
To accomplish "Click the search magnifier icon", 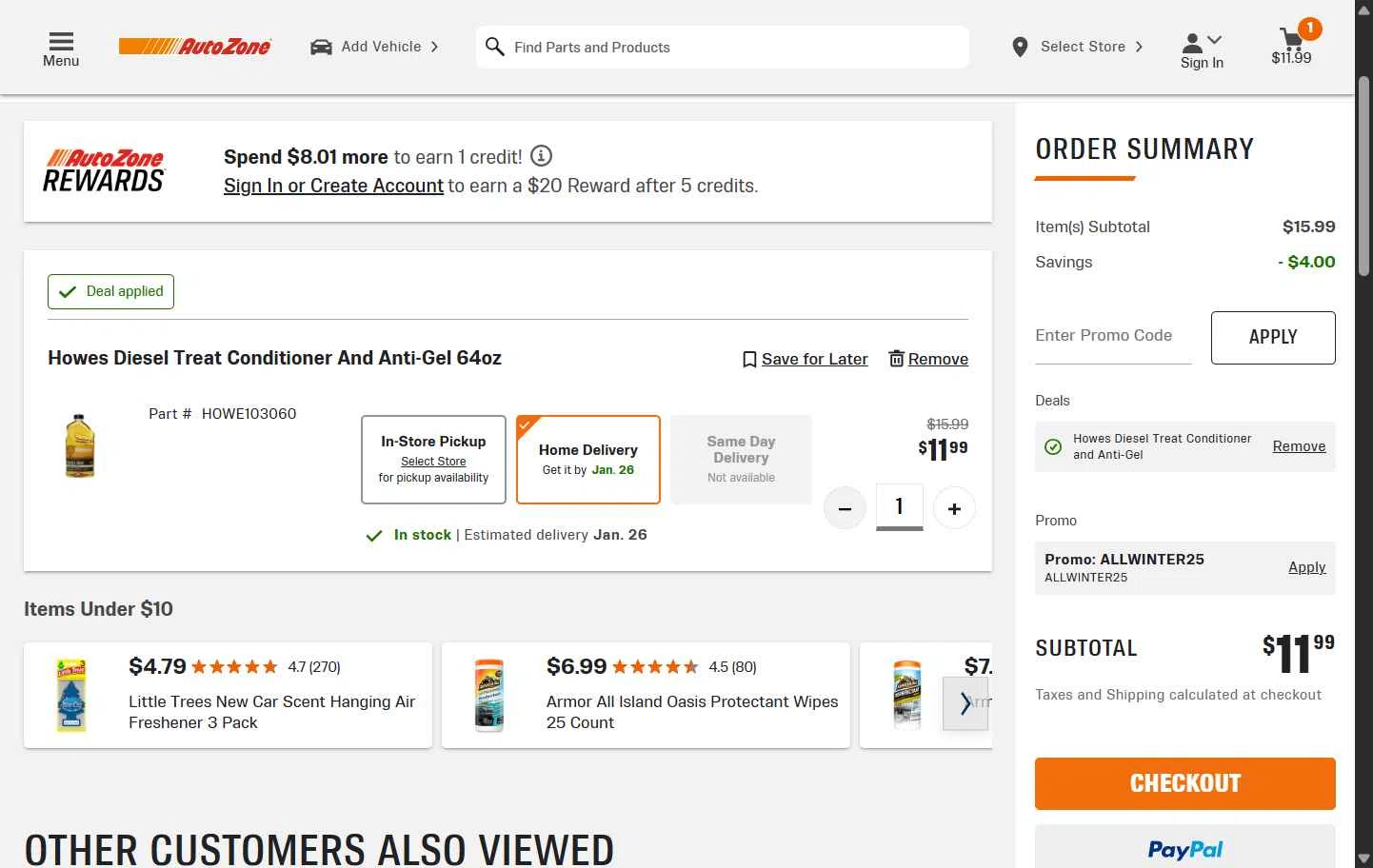I will pos(494,47).
